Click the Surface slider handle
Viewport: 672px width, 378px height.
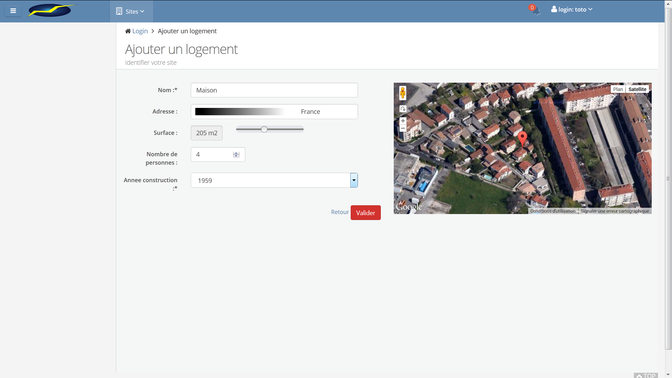click(x=264, y=129)
